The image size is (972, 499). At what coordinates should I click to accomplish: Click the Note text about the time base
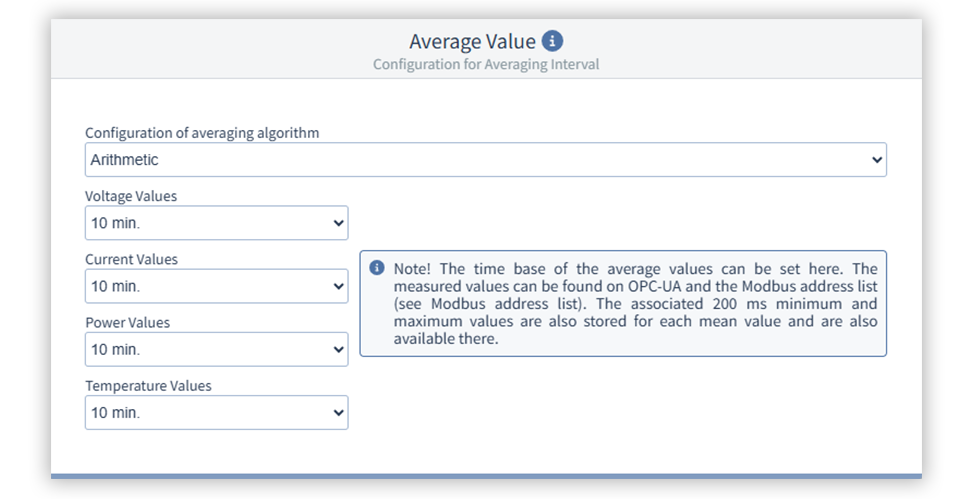pyautogui.click(x=635, y=304)
